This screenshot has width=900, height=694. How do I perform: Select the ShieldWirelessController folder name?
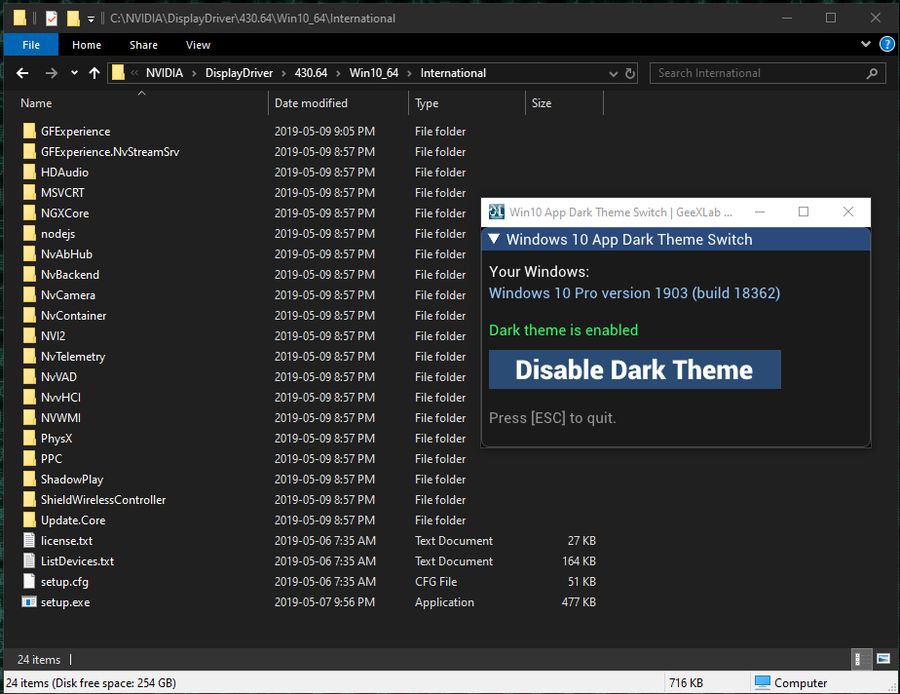pyautogui.click(x=103, y=500)
